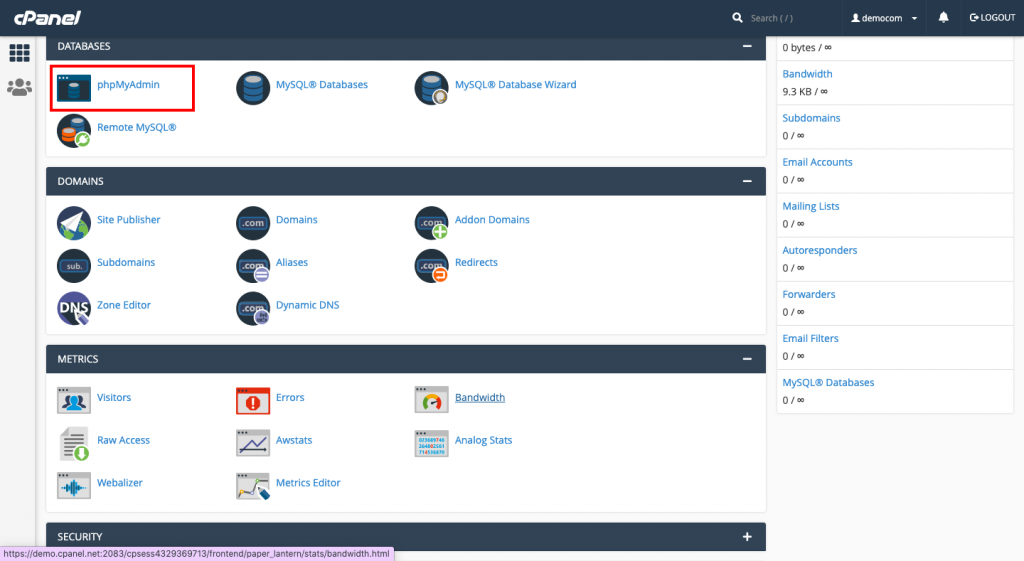This screenshot has height=561, width=1024.
Task: Open the phpMyAdmin icon
Action: pyautogui.click(x=74, y=88)
